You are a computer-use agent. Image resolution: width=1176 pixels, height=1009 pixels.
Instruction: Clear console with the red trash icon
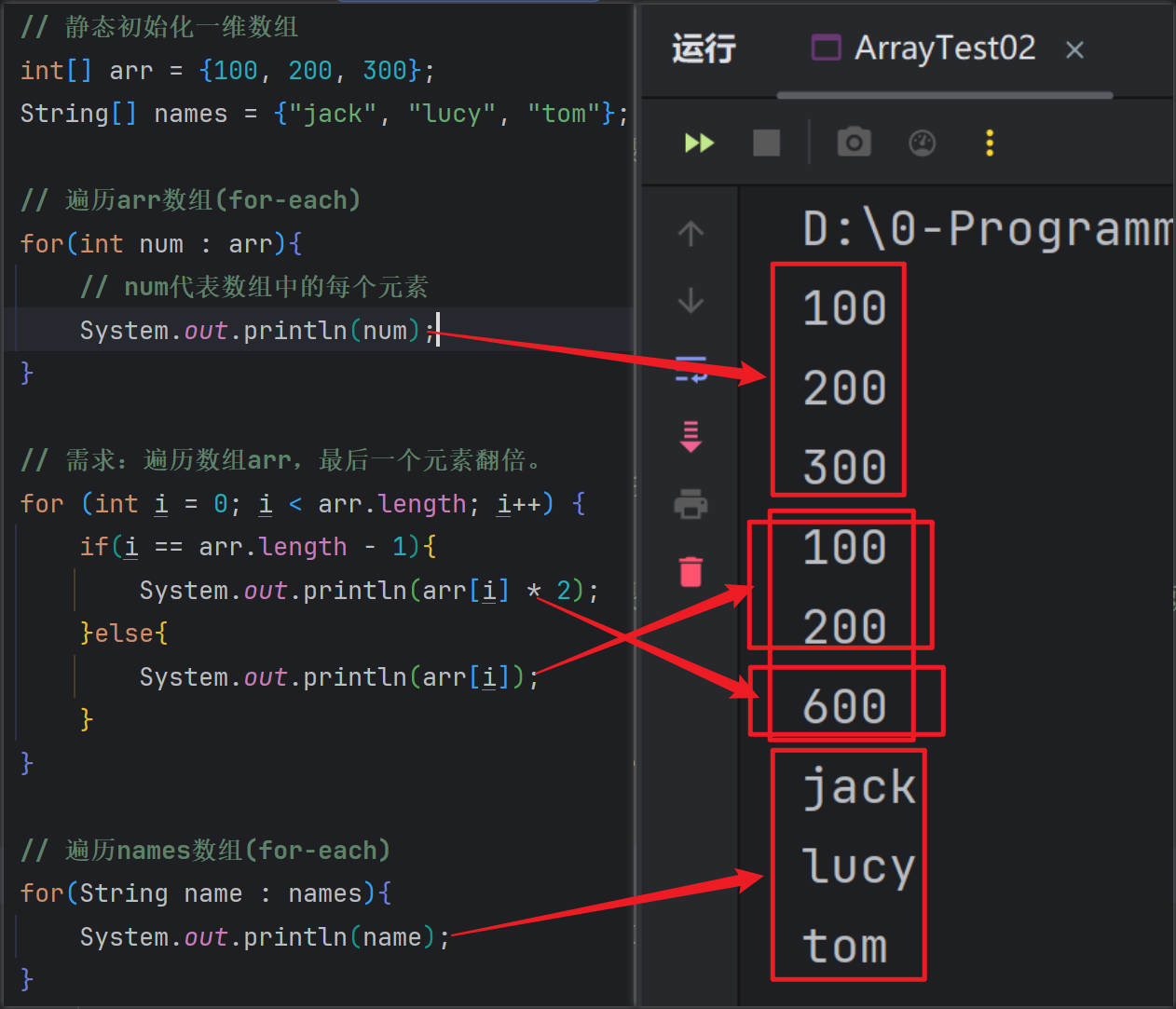(x=691, y=571)
